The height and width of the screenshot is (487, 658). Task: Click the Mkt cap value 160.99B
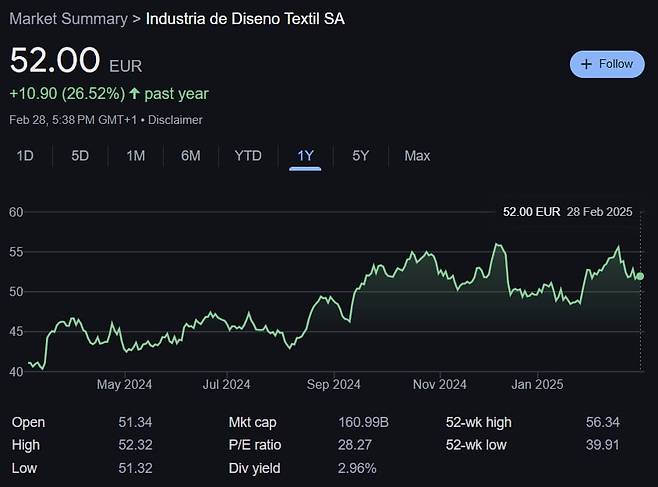tap(363, 423)
